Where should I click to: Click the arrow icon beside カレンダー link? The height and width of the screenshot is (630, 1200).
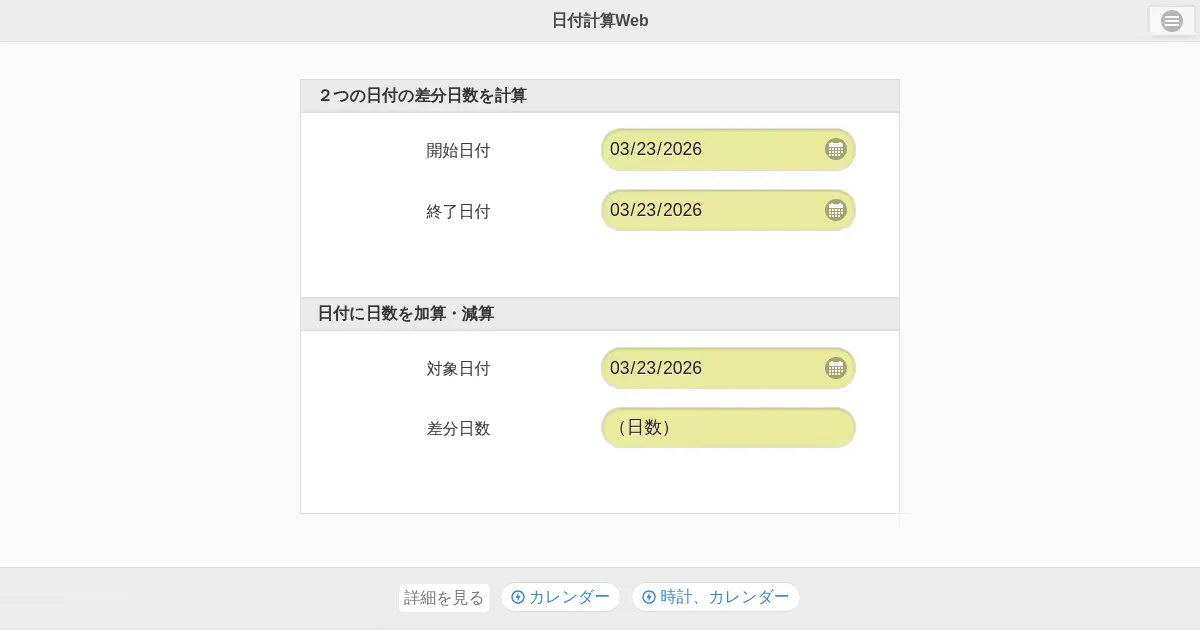coord(518,597)
